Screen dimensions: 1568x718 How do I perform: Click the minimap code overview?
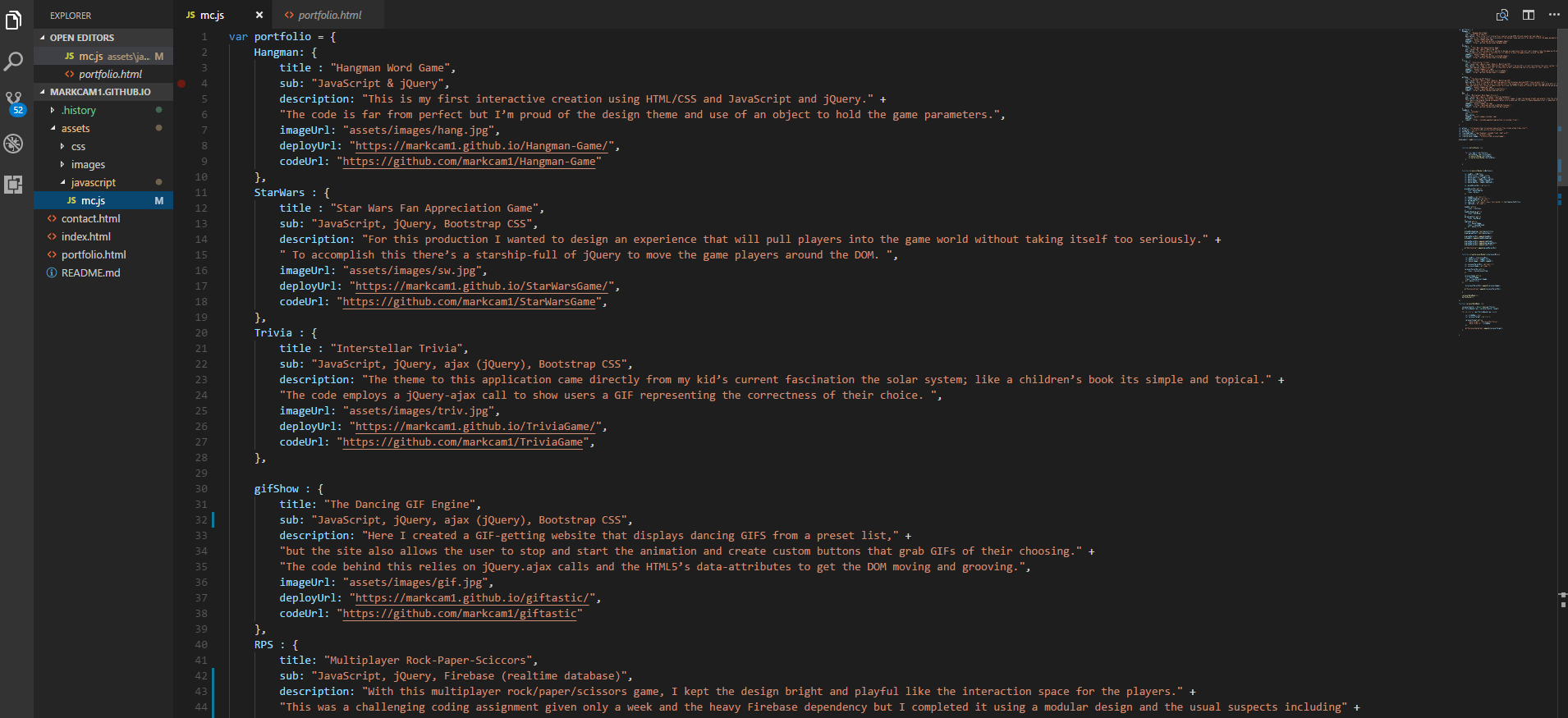click(x=1506, y=164)
